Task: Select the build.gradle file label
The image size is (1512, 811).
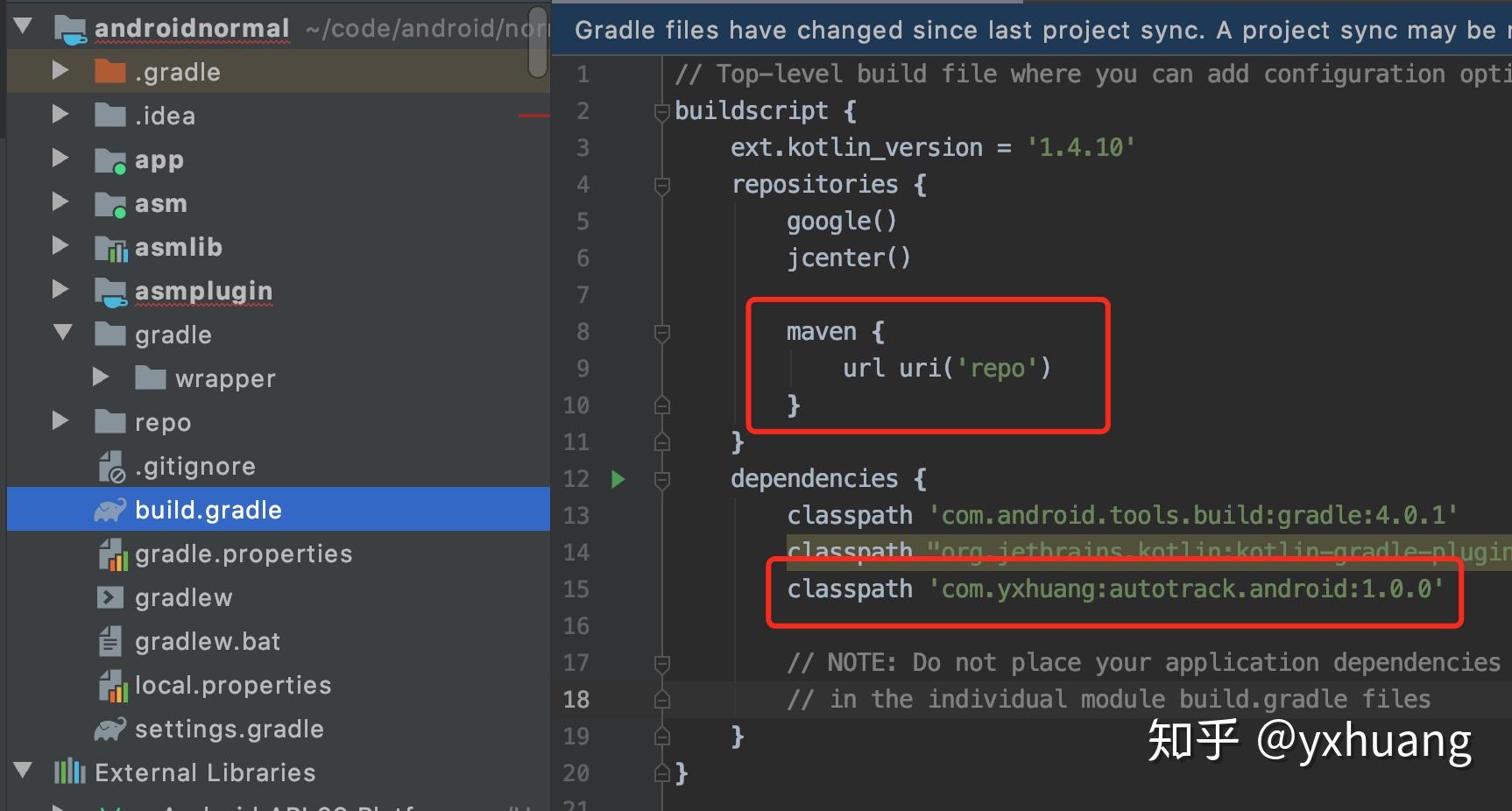Action: tap(208, 510)
